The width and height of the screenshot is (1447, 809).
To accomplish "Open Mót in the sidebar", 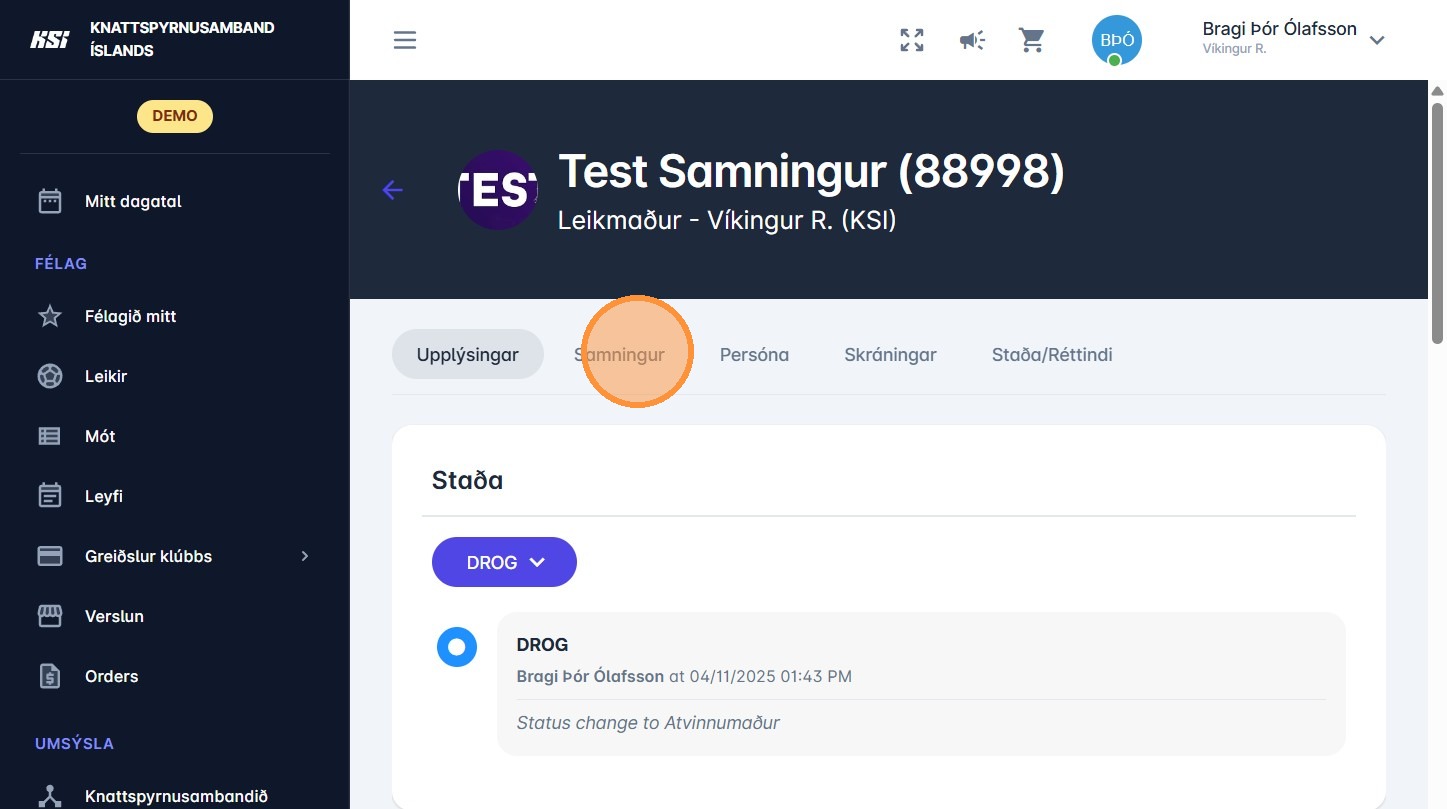I will coord(100,436).
